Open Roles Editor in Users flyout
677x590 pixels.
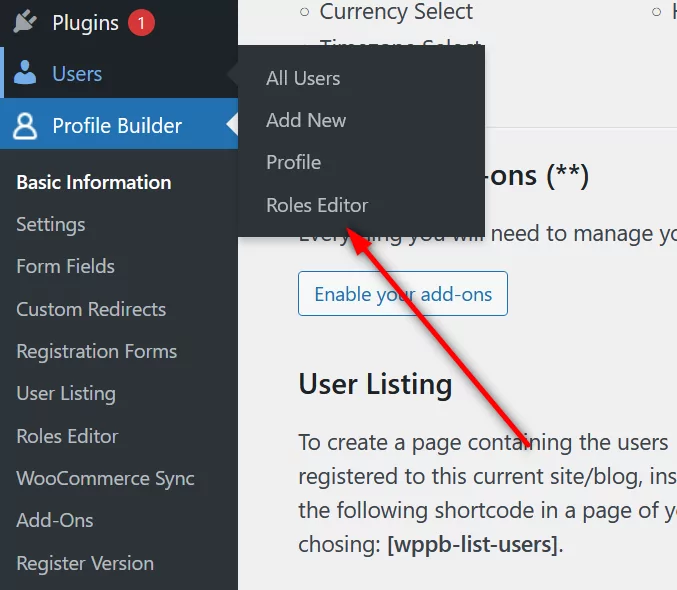click(317, 205)
